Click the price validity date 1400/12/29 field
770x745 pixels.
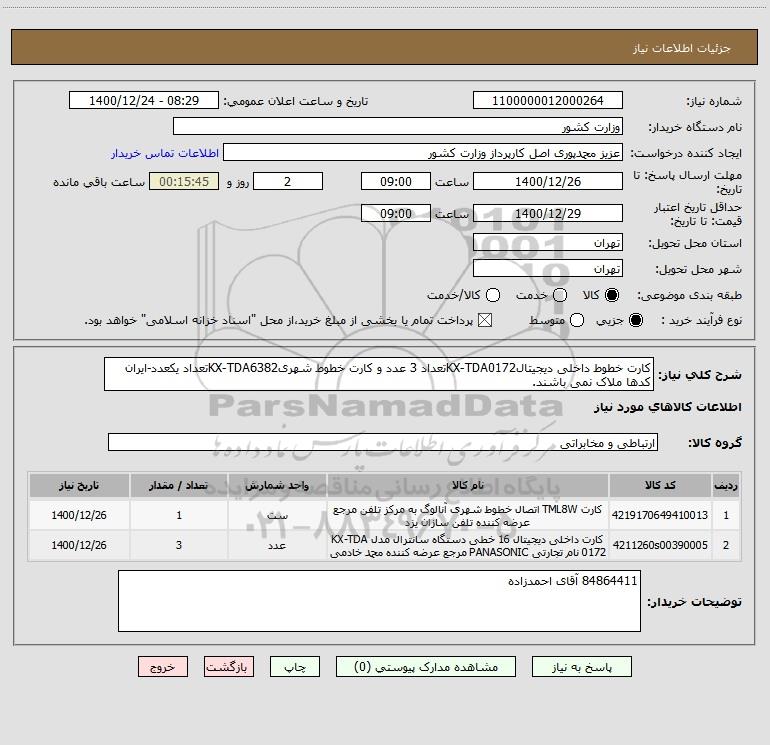(548, 213)
